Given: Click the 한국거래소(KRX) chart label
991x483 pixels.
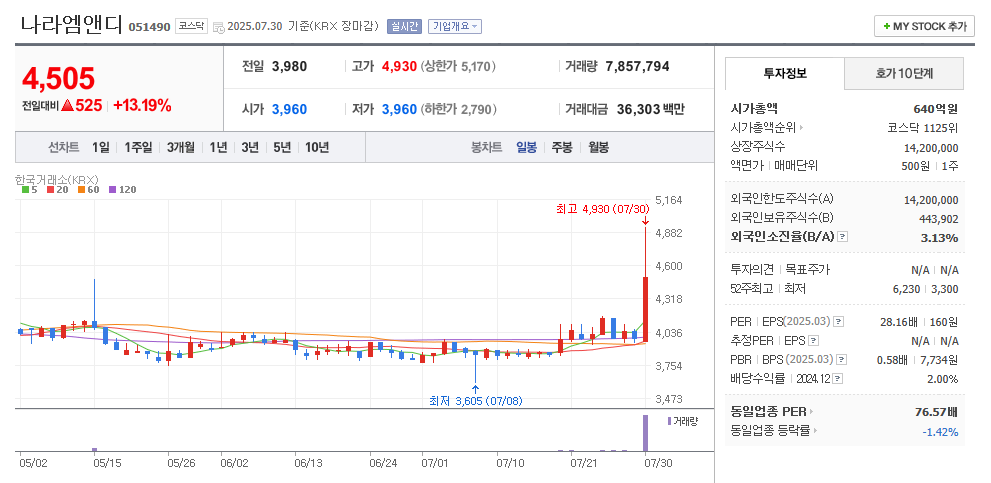Looking at the screenshot, I should (57, 180).
